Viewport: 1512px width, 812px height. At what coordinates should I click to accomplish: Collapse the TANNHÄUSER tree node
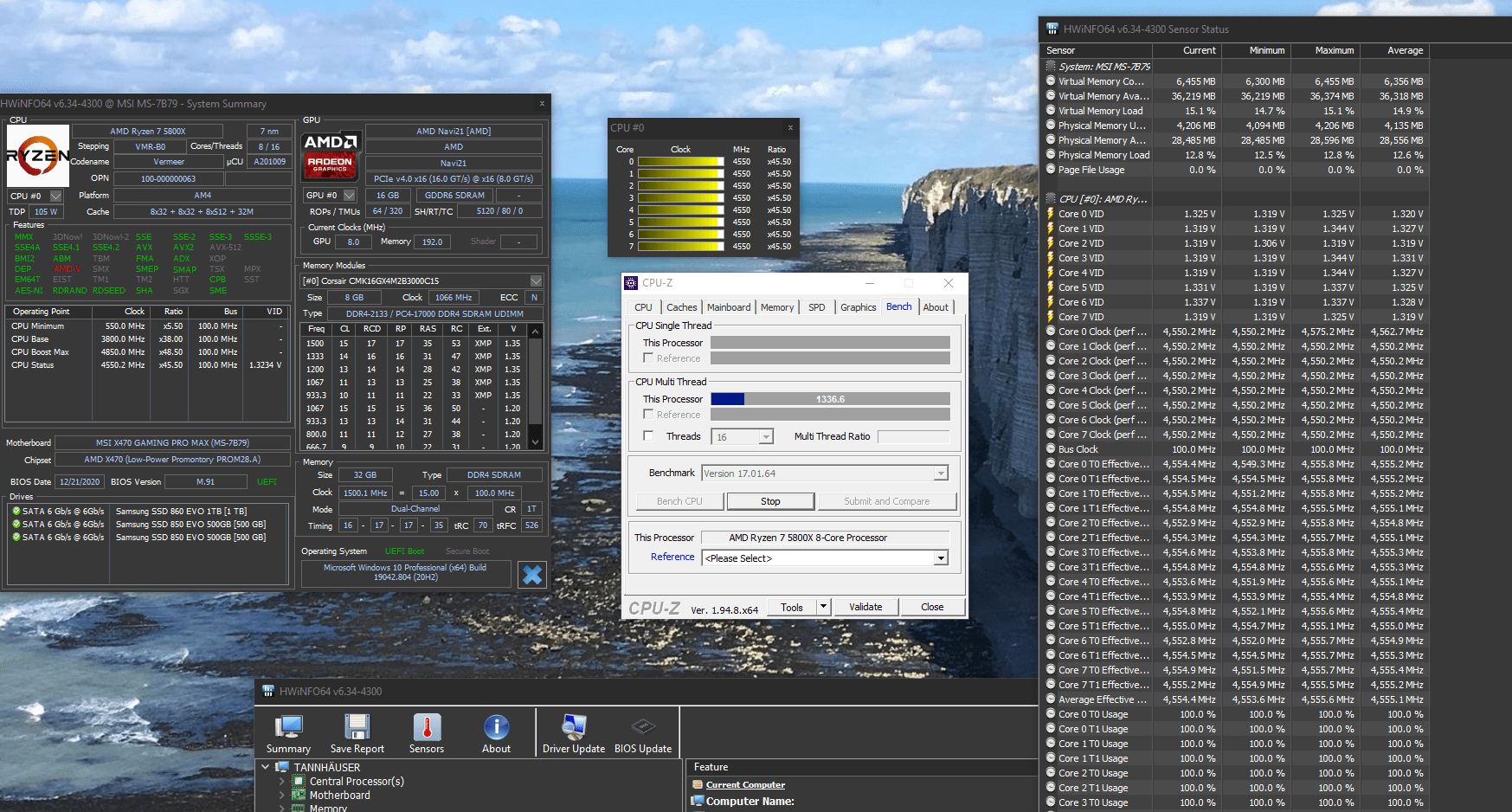click(266, 767)
